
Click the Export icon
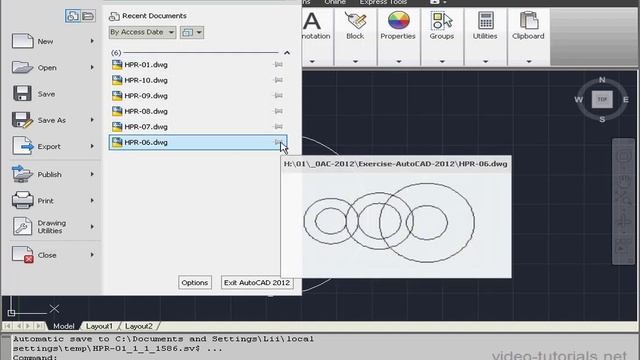click(22, 146)
